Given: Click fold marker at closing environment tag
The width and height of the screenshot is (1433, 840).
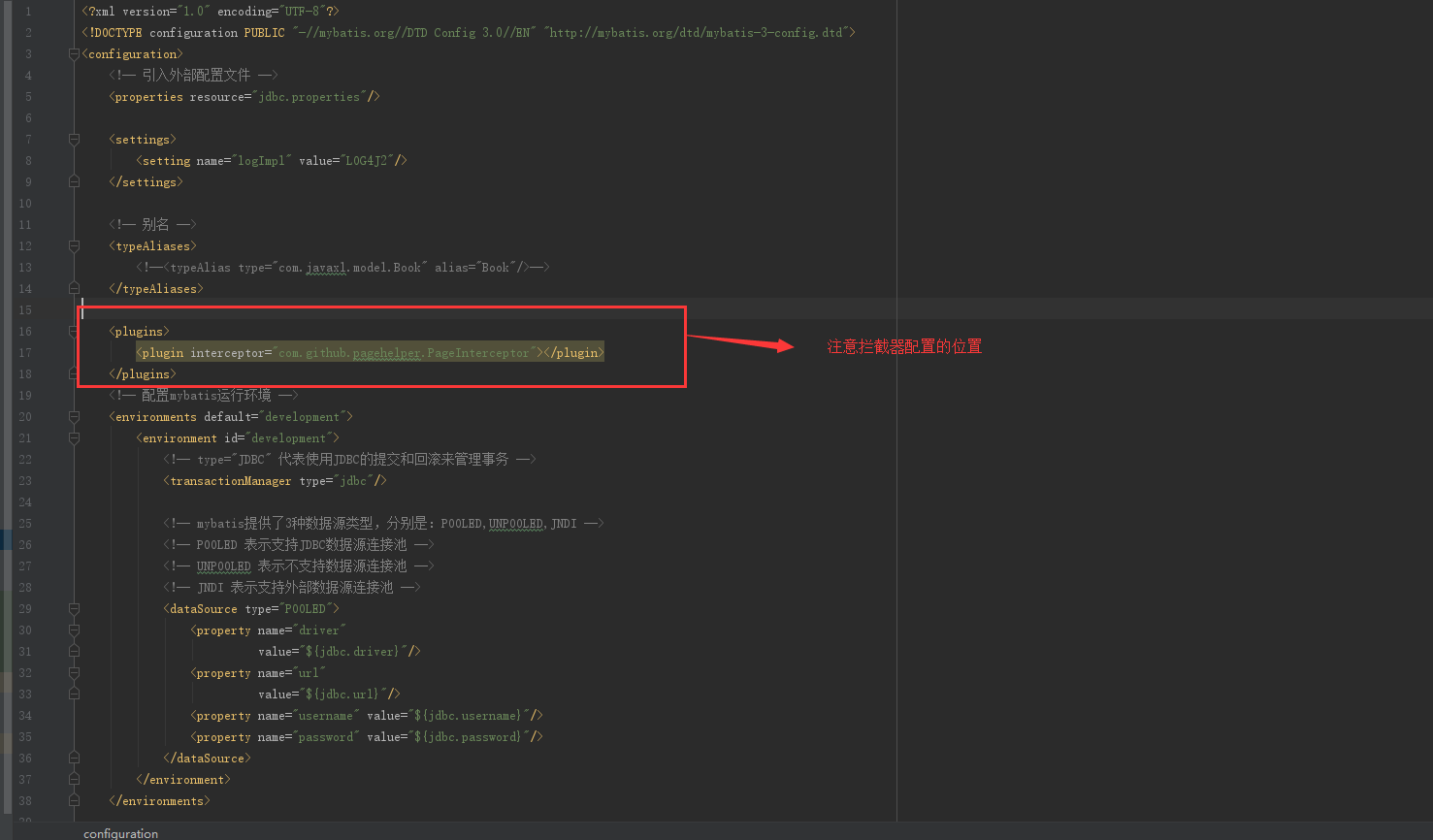Looking at the screenshot, I should click(x=74, y=779).
